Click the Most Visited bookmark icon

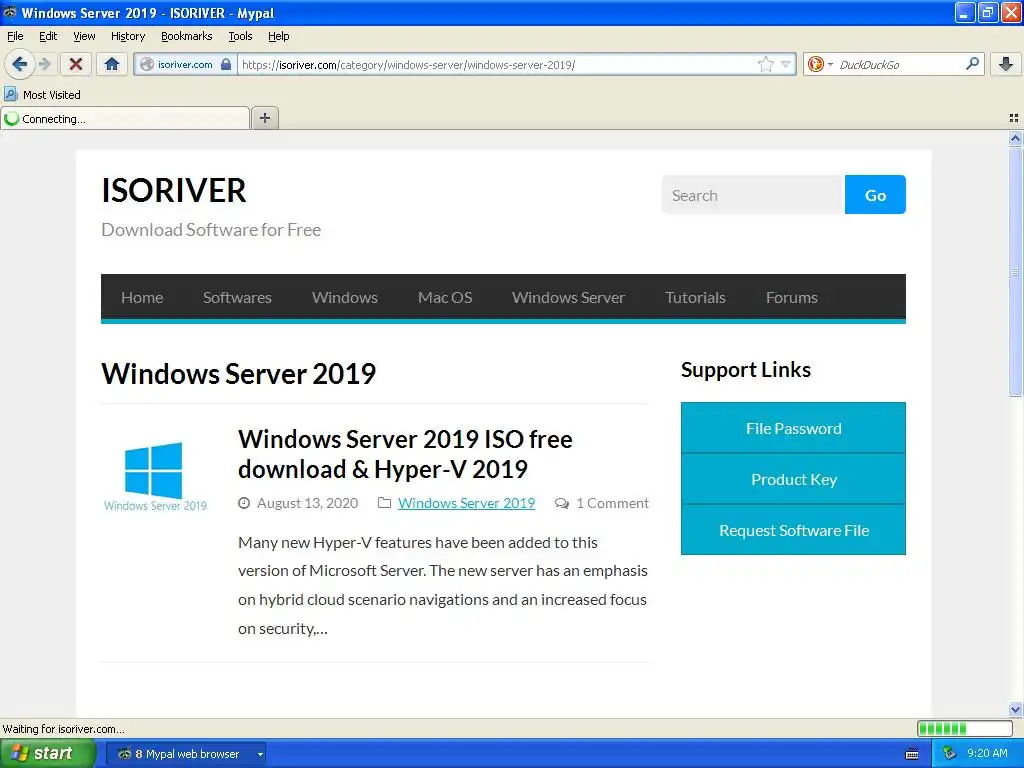[10, 95]
